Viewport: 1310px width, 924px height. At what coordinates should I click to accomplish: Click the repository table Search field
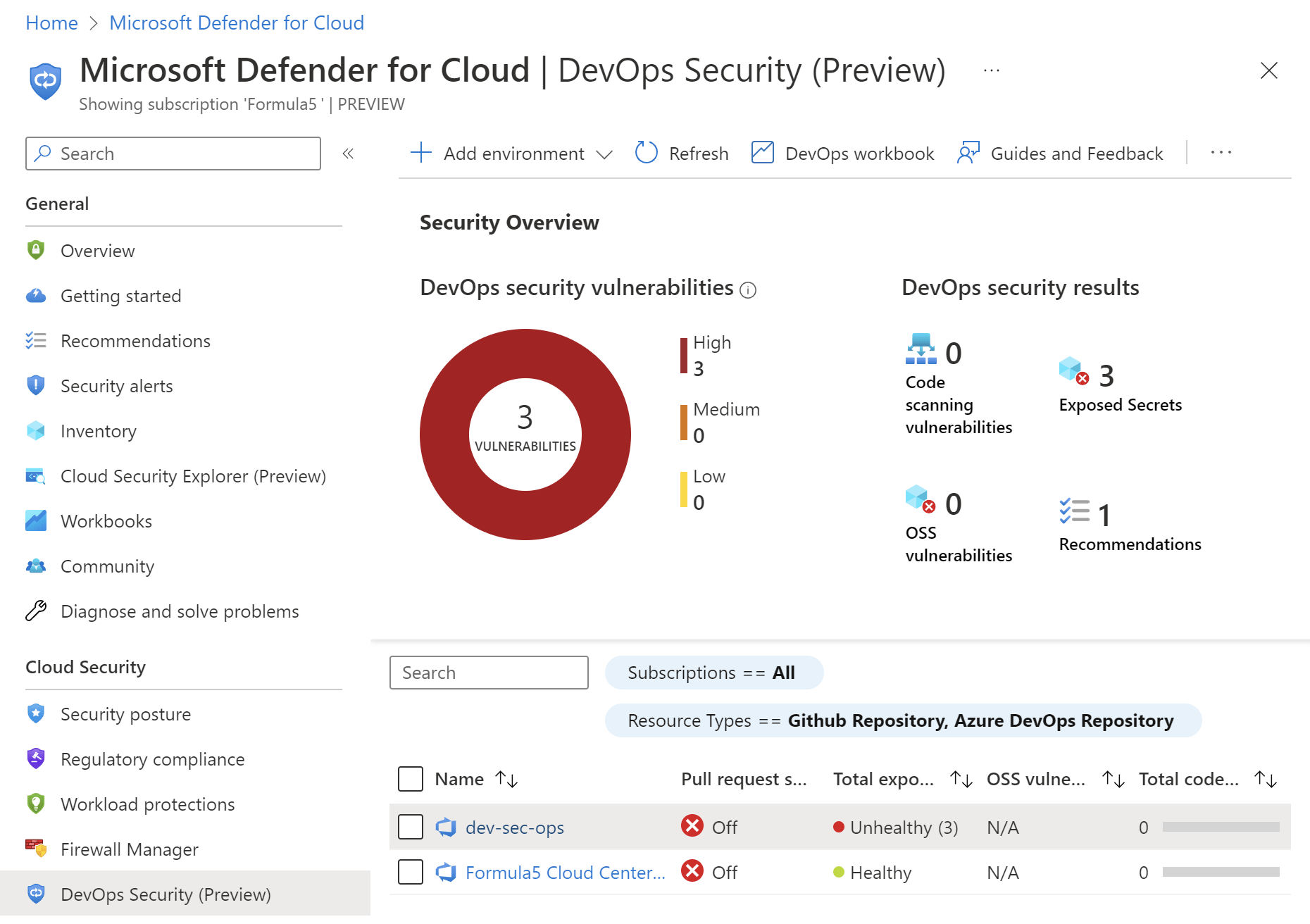(x=489, y=673)
